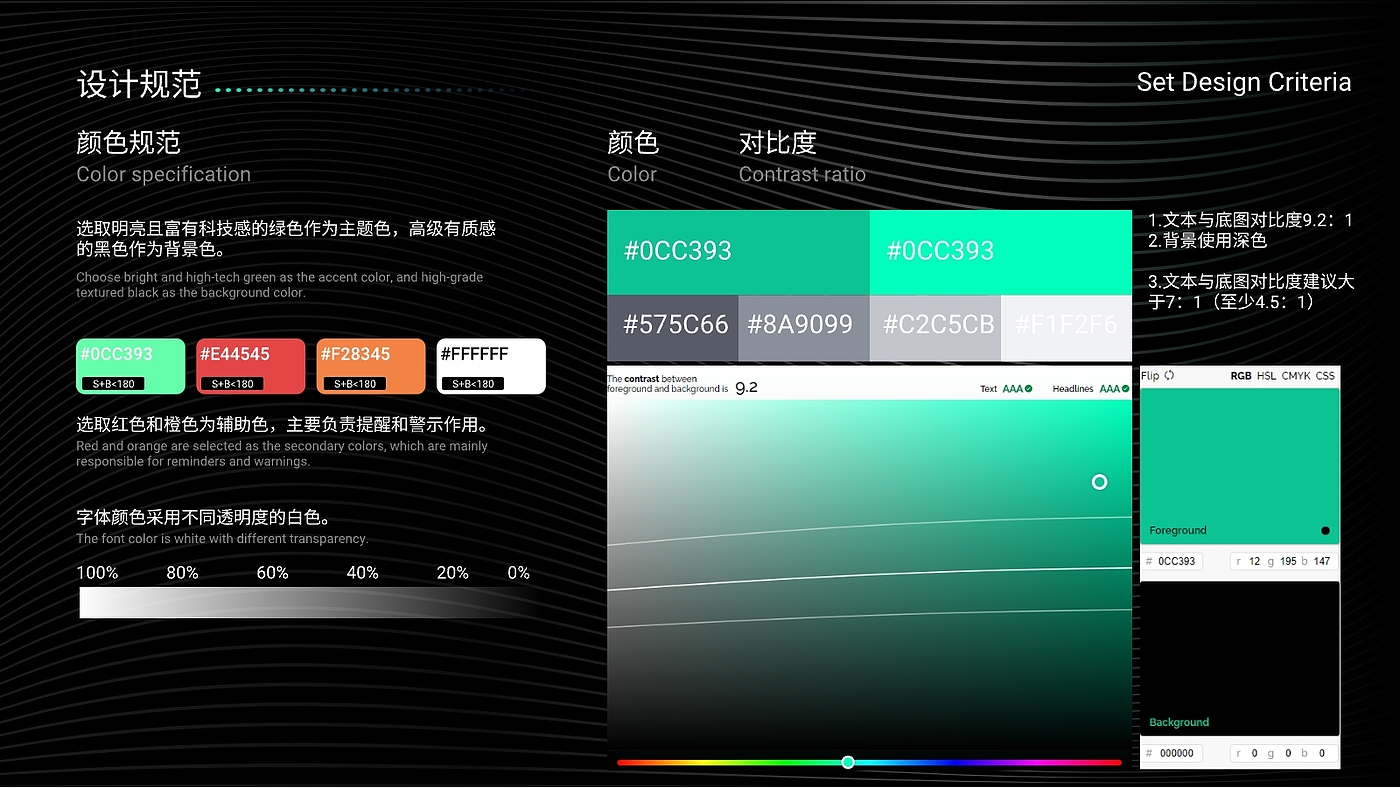Pick the #F1F2F6 near-white block
The width and height of the screenshot is (1400, 788).
click(1066, 328)
